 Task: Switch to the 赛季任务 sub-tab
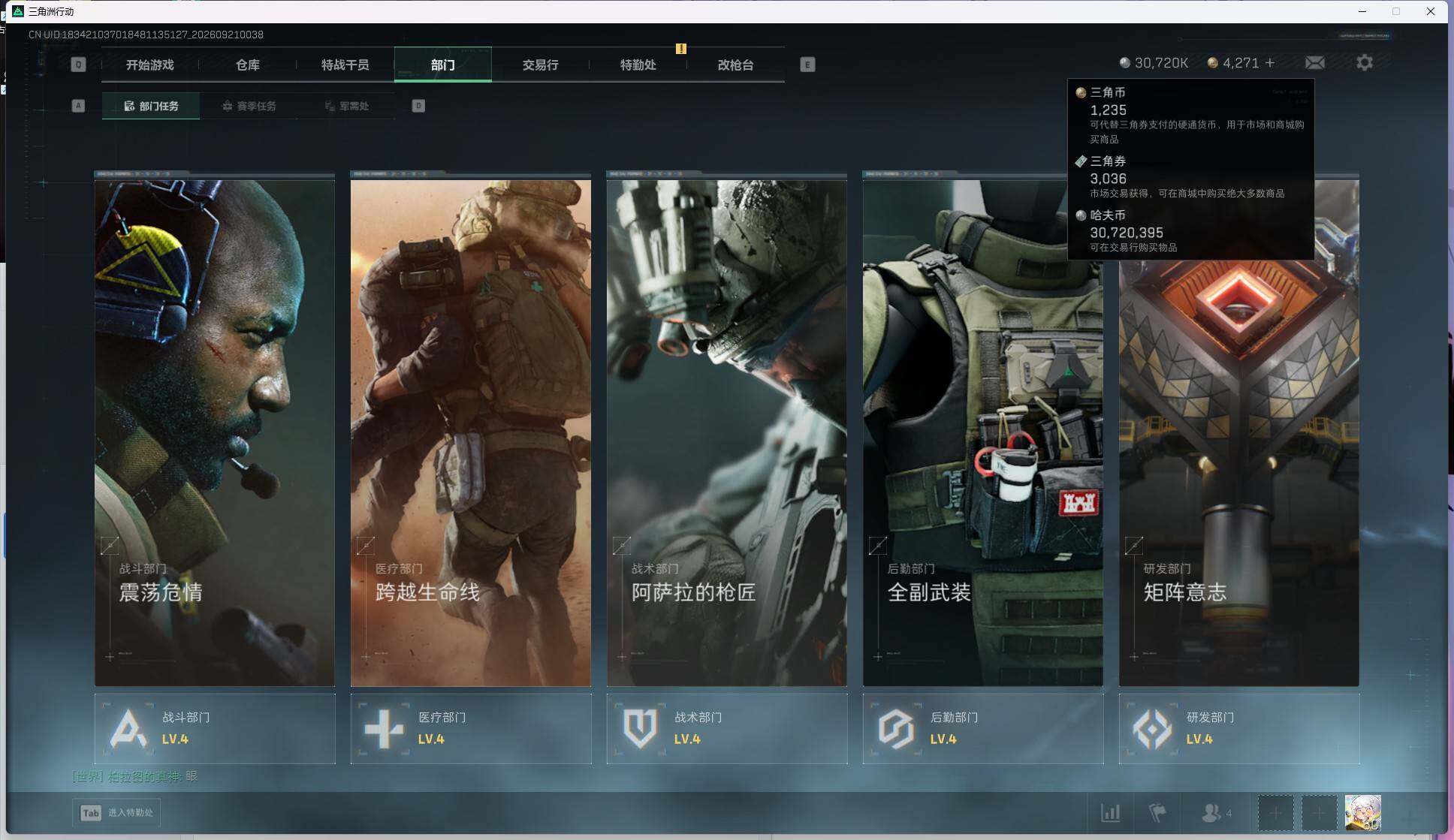pos(249,106)
